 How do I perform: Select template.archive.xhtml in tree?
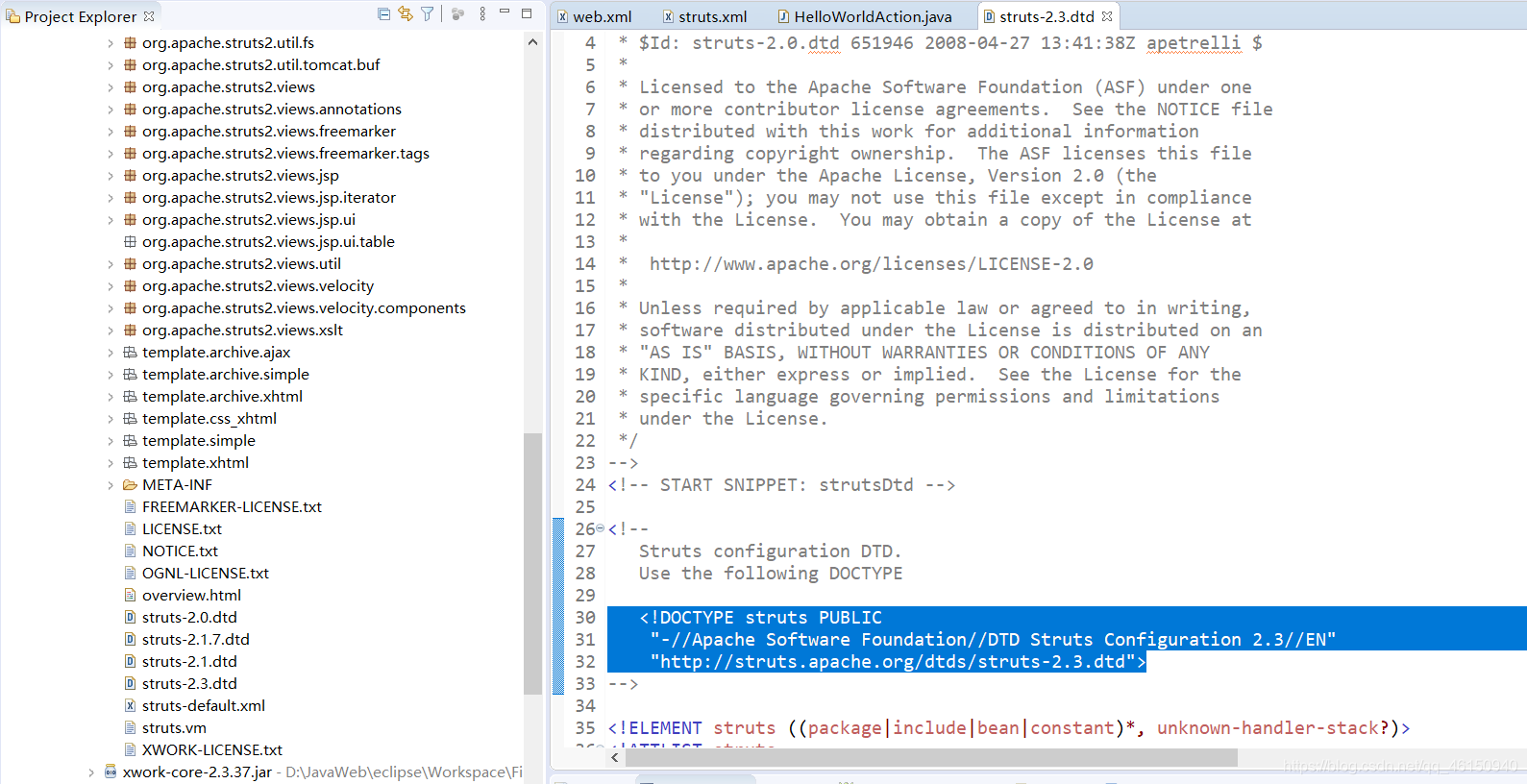click(x=222, y=396)
